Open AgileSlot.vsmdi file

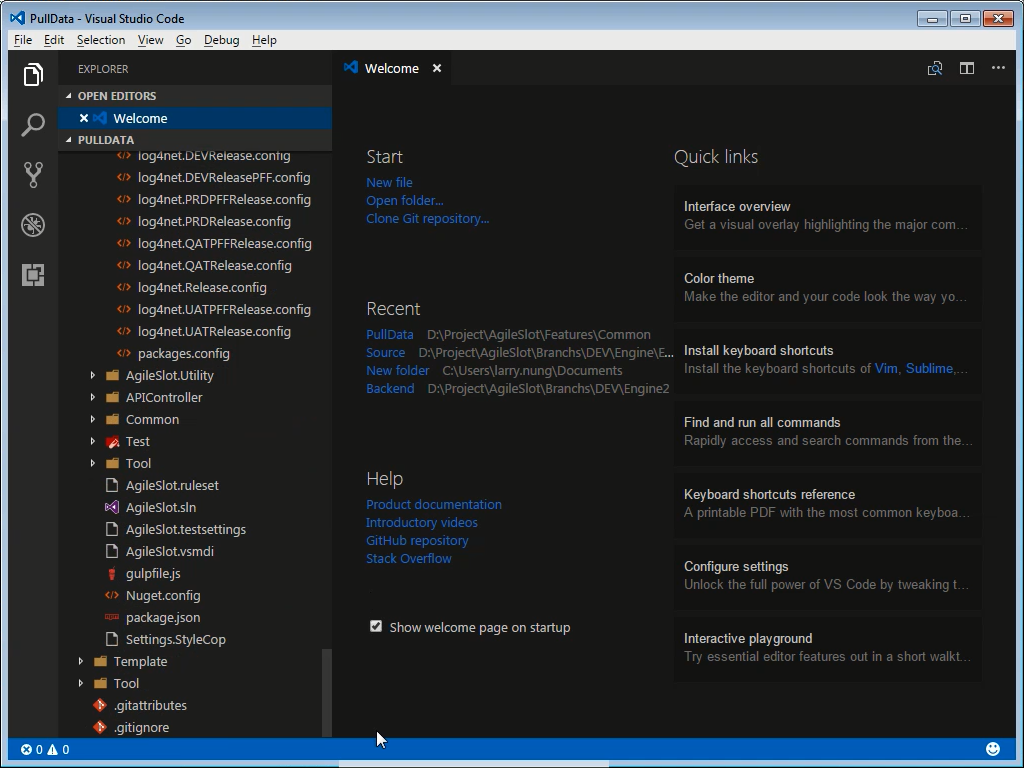coord(169,551)
